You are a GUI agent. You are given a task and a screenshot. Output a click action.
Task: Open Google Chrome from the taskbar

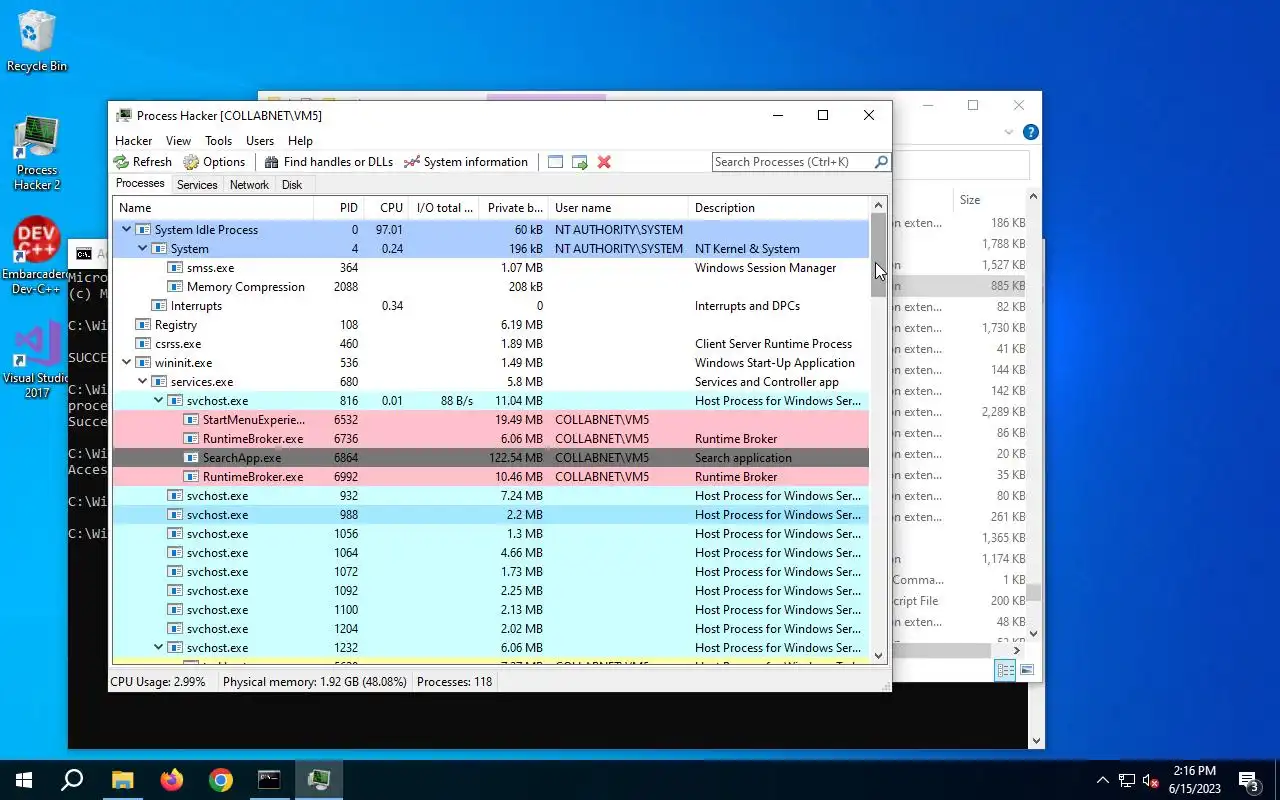[x=221, y=779]
